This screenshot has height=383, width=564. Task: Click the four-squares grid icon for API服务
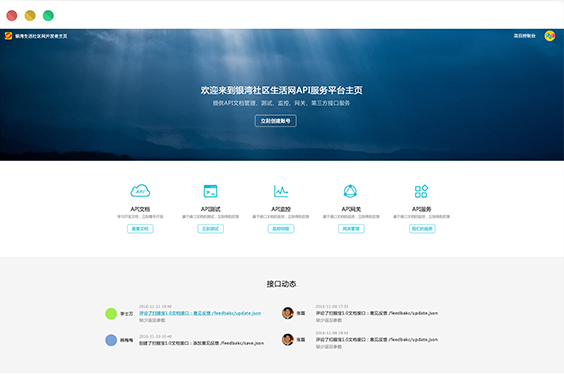421,191
